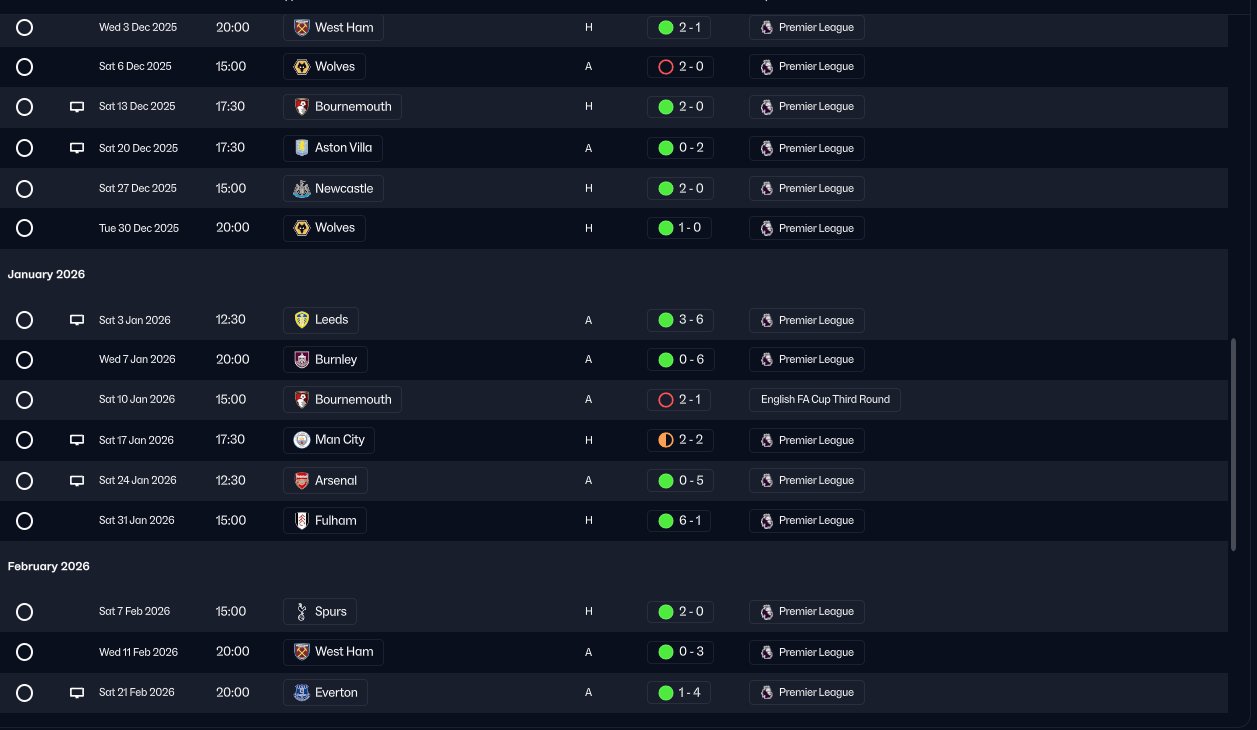
Task: Open the Aston Villa team link
Action: pos(333,148)
